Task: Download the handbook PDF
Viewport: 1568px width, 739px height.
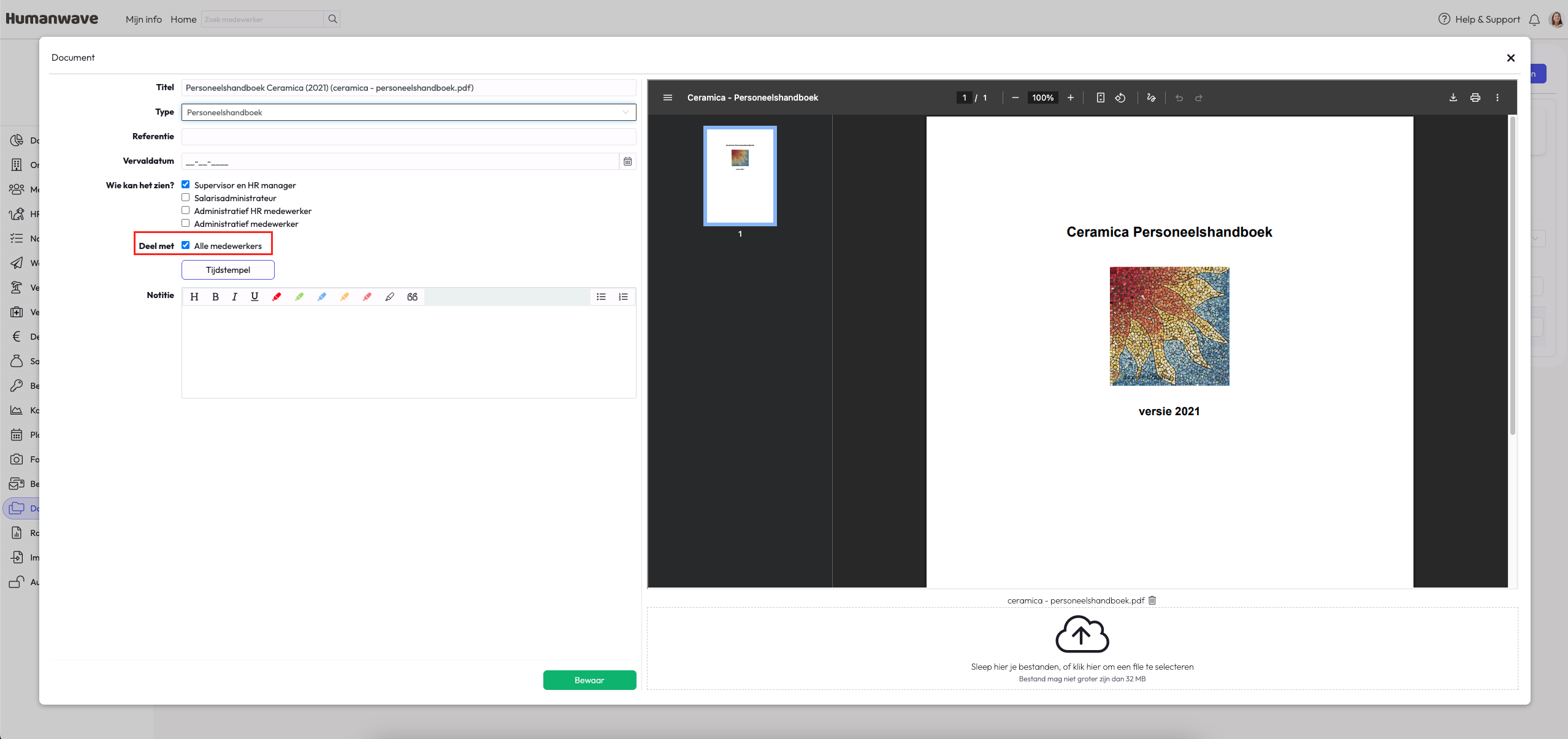Action: coord(1453,98)
